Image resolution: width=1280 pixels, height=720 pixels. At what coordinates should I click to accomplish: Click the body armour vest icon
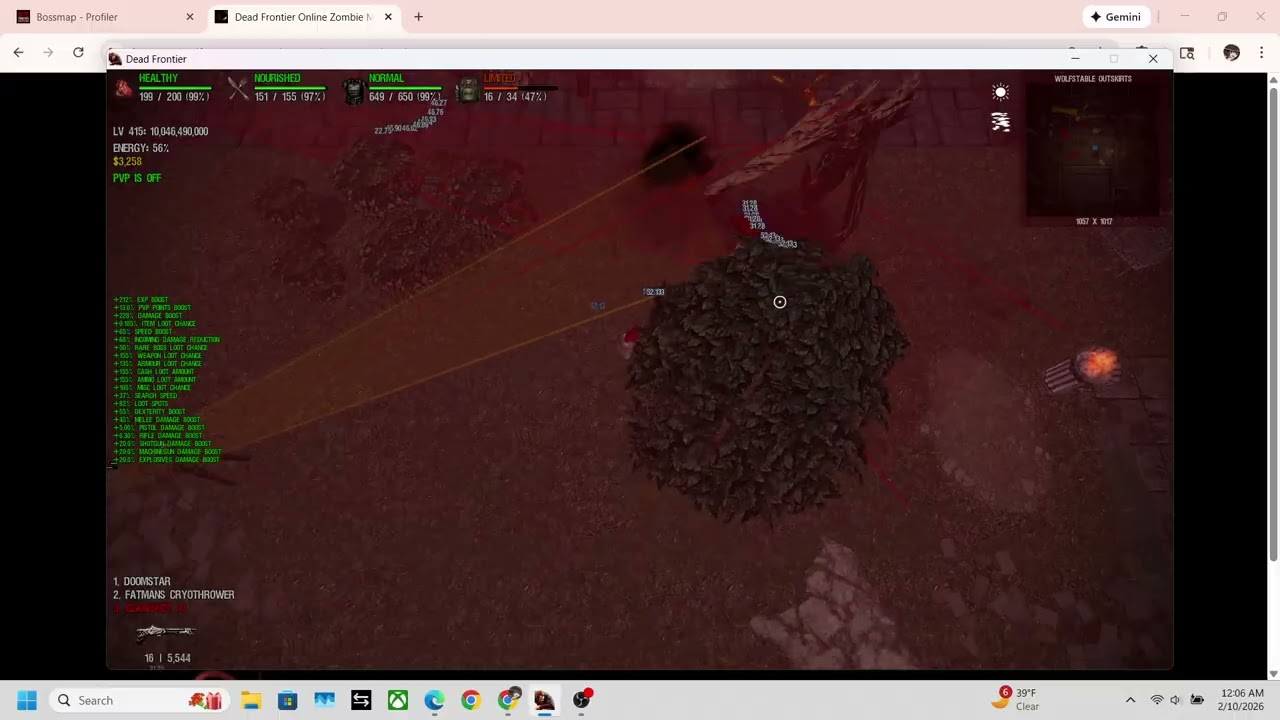353,91
